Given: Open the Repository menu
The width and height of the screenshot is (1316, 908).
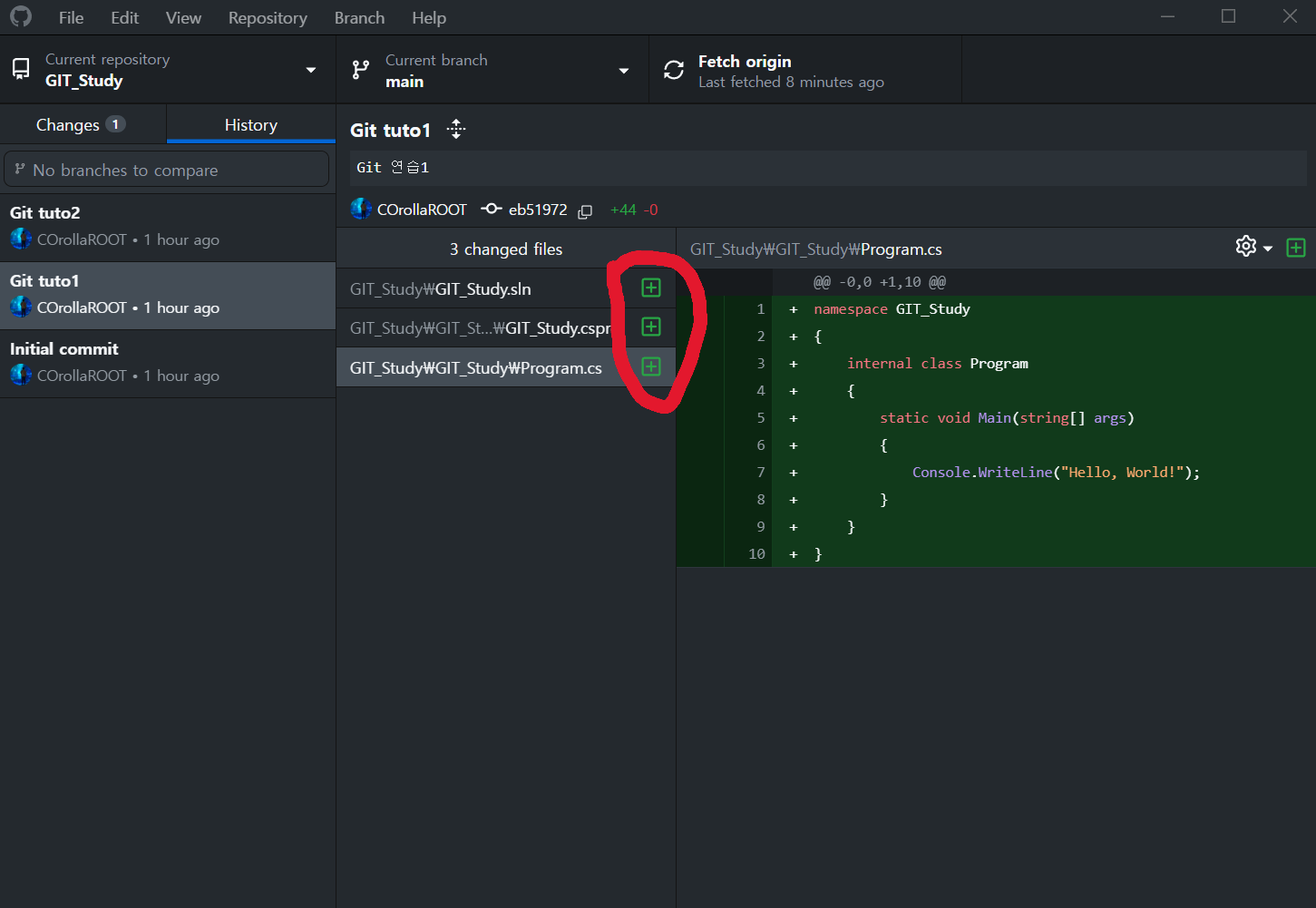Looking at the screenshot, I should click(x=268, y=17).
